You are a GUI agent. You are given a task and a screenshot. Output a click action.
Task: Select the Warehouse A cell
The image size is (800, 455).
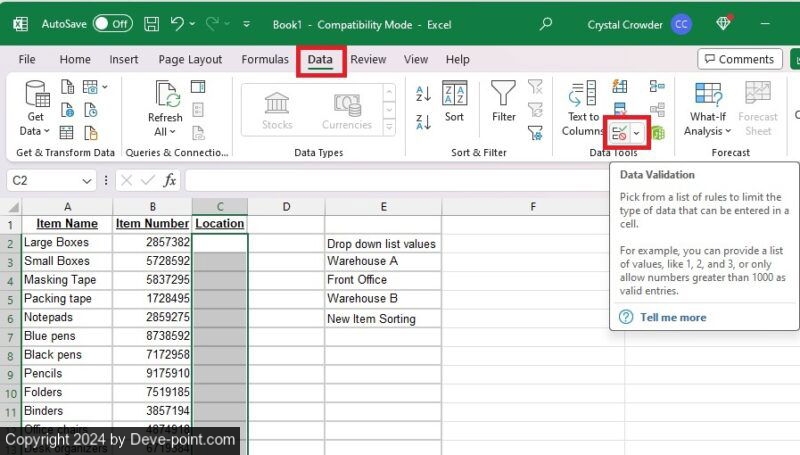(383, 261)
